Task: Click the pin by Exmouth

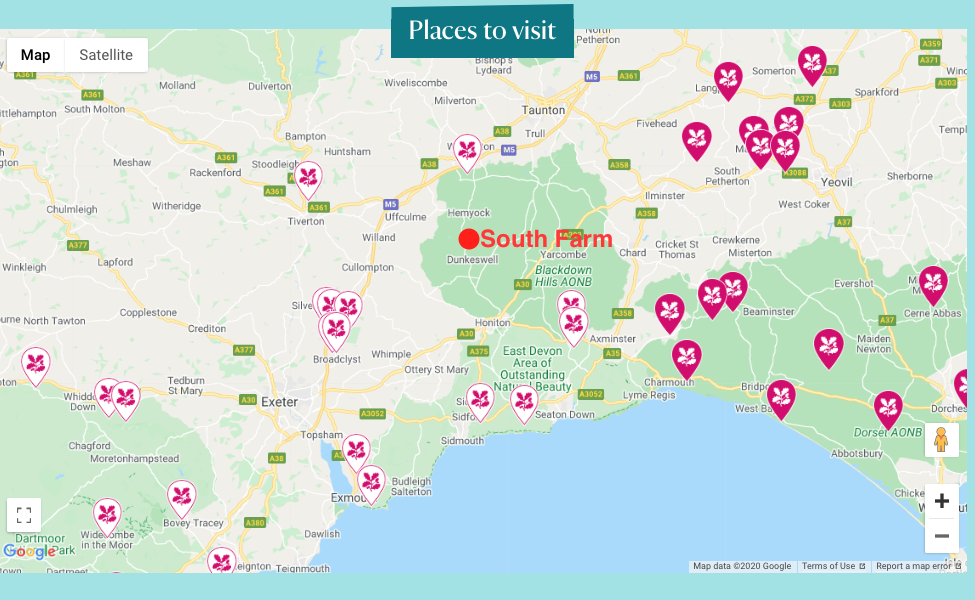Action: [x=371, y=484]
